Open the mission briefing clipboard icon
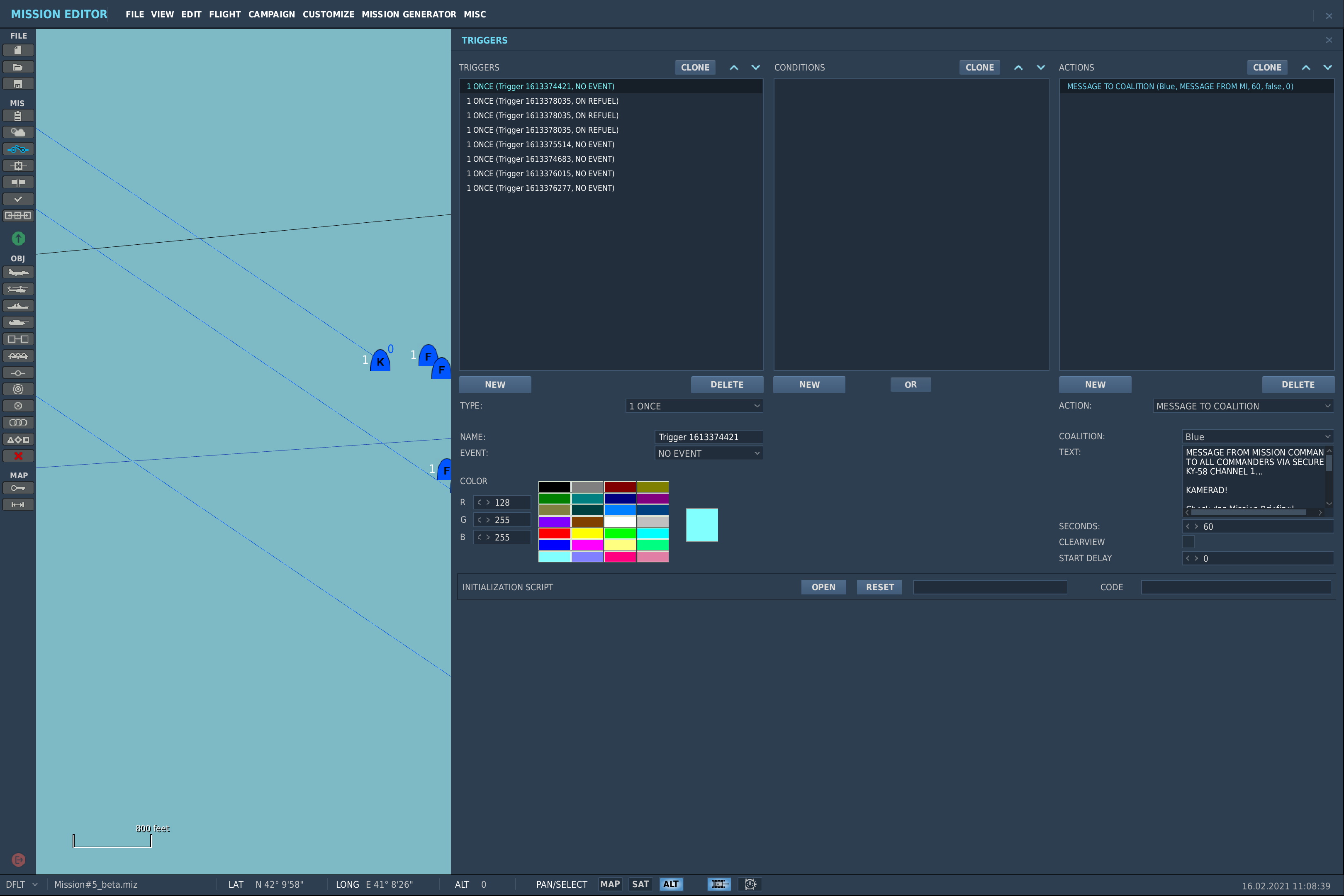The height and width of the screenshot is (896, 1344). [x=18, y=116]
